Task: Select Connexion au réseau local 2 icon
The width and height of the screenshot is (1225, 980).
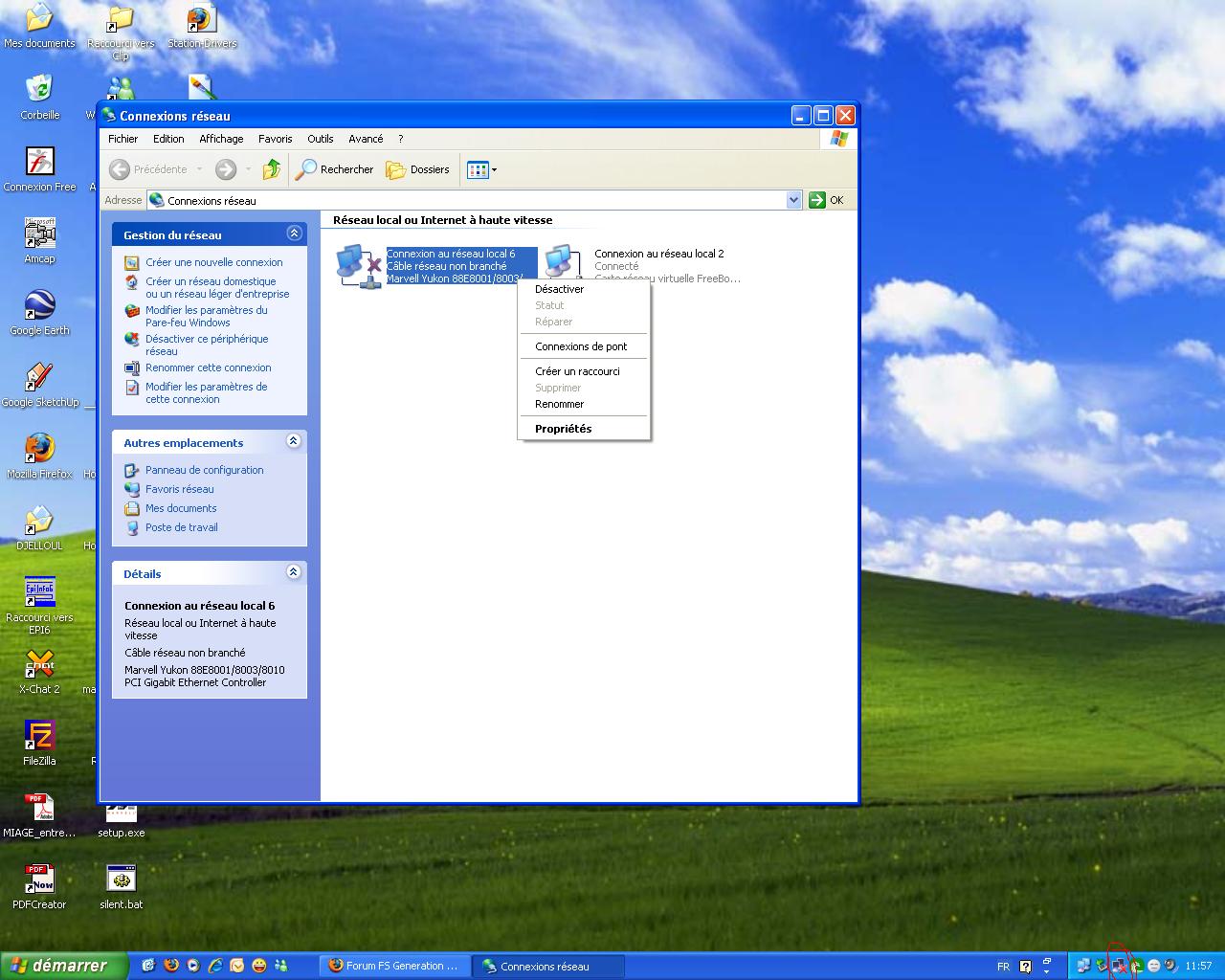Action: [563, 262]
